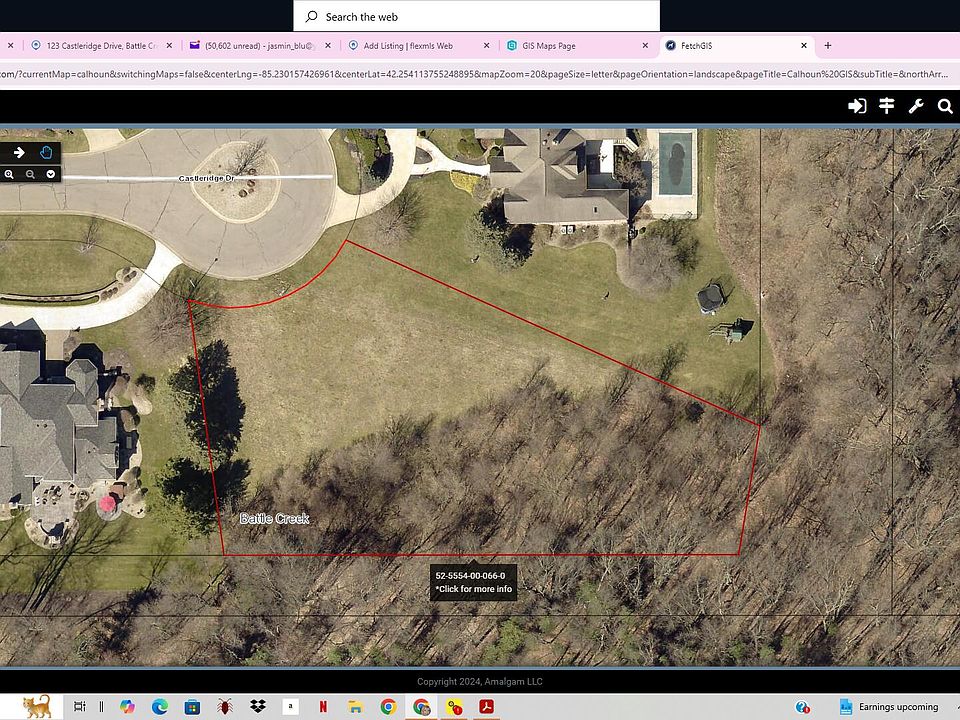Switch to the GIS Maps Page tab
Image resolution: width=960 pixels, height=720 pixels.
coord(578,45)
